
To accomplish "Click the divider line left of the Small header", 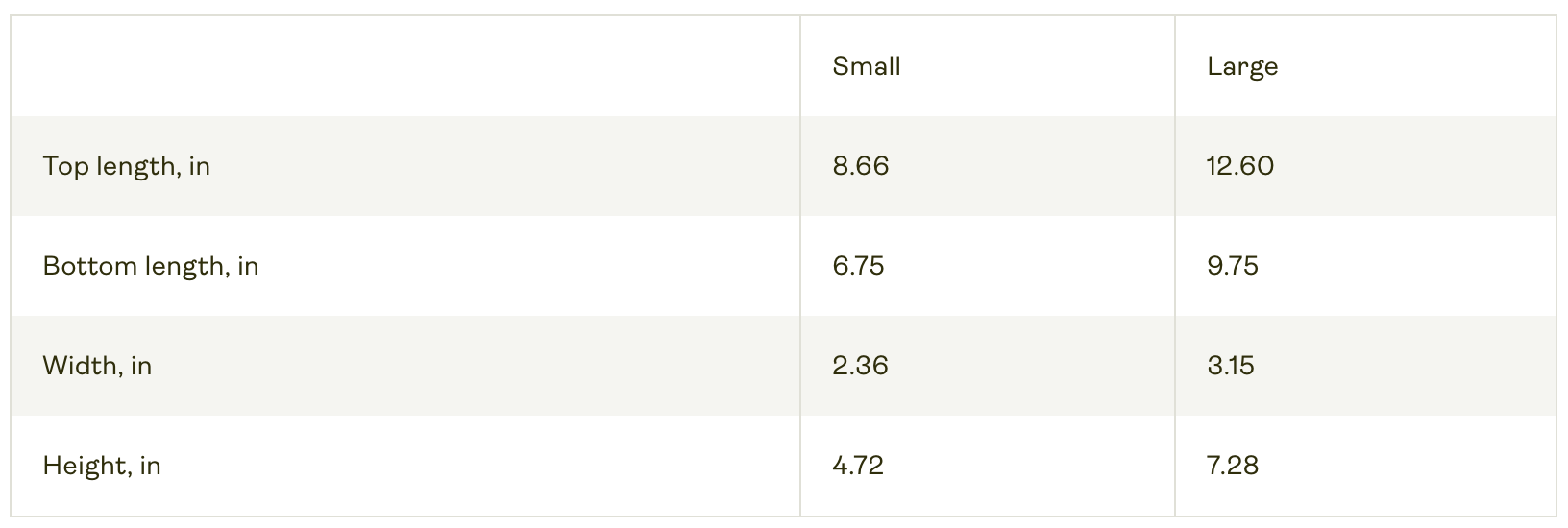I will (800, 66).
